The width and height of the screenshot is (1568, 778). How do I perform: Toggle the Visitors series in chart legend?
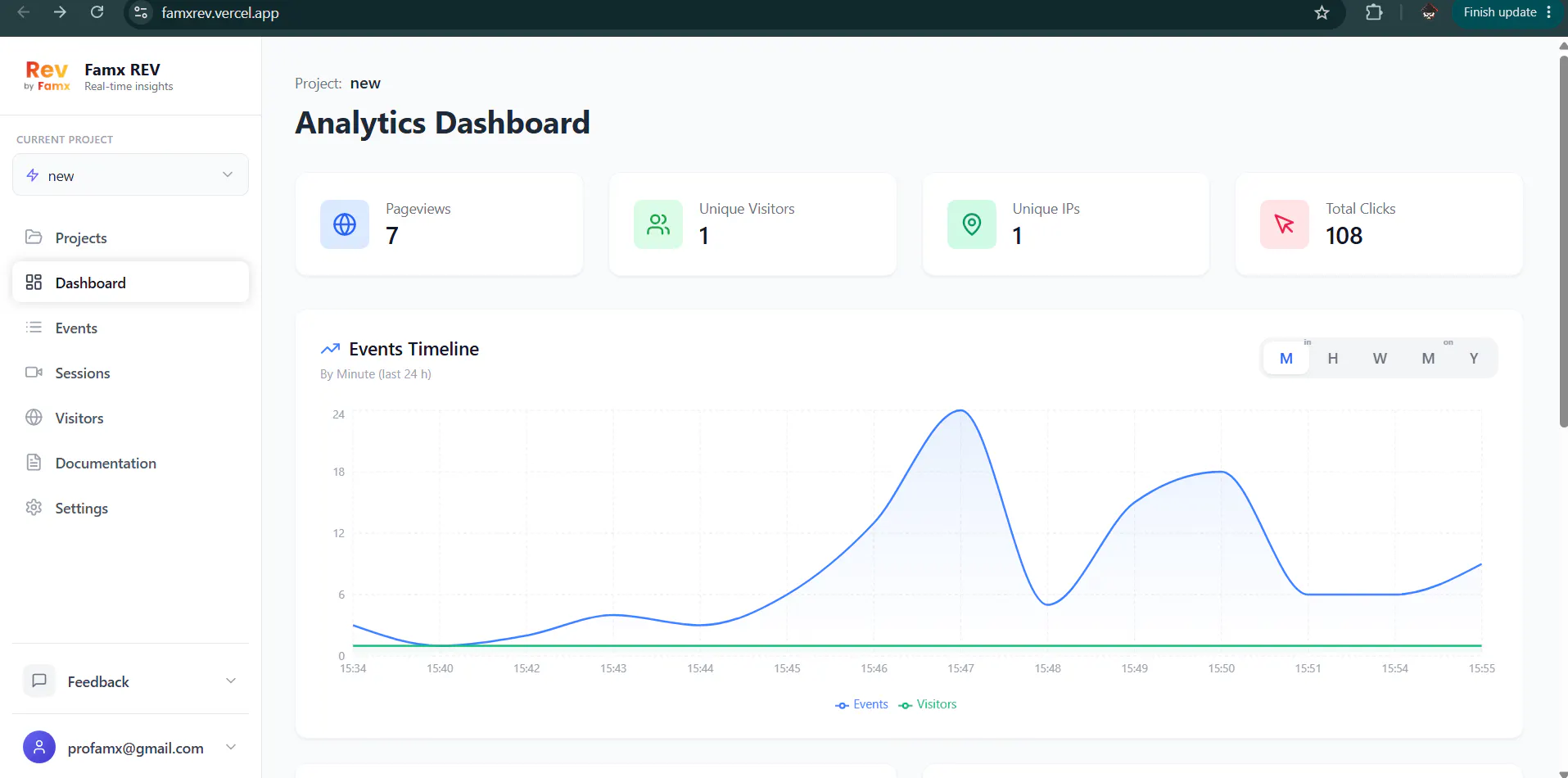click(x=928, y=704)
